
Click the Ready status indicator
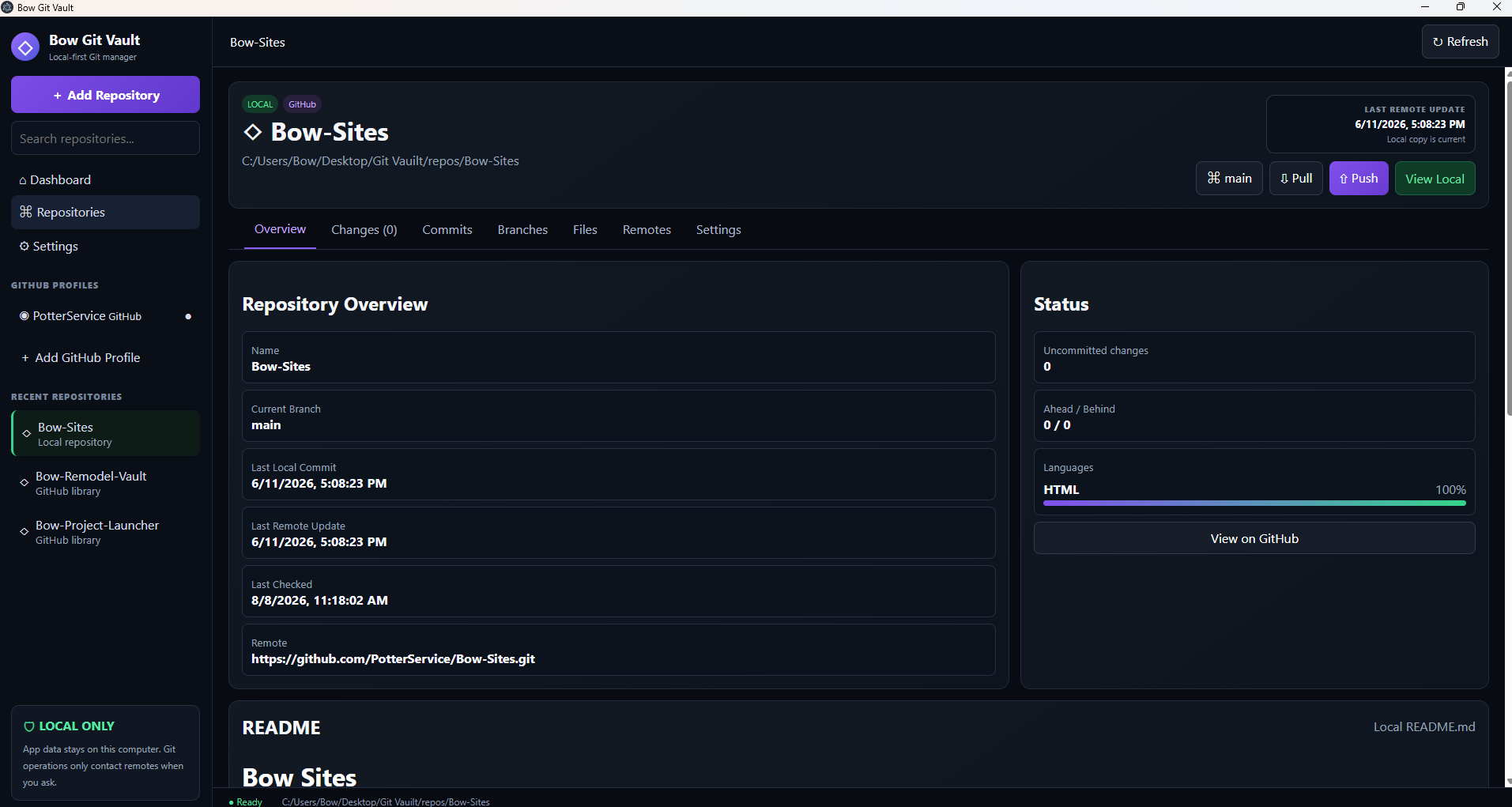coord(246,801)
